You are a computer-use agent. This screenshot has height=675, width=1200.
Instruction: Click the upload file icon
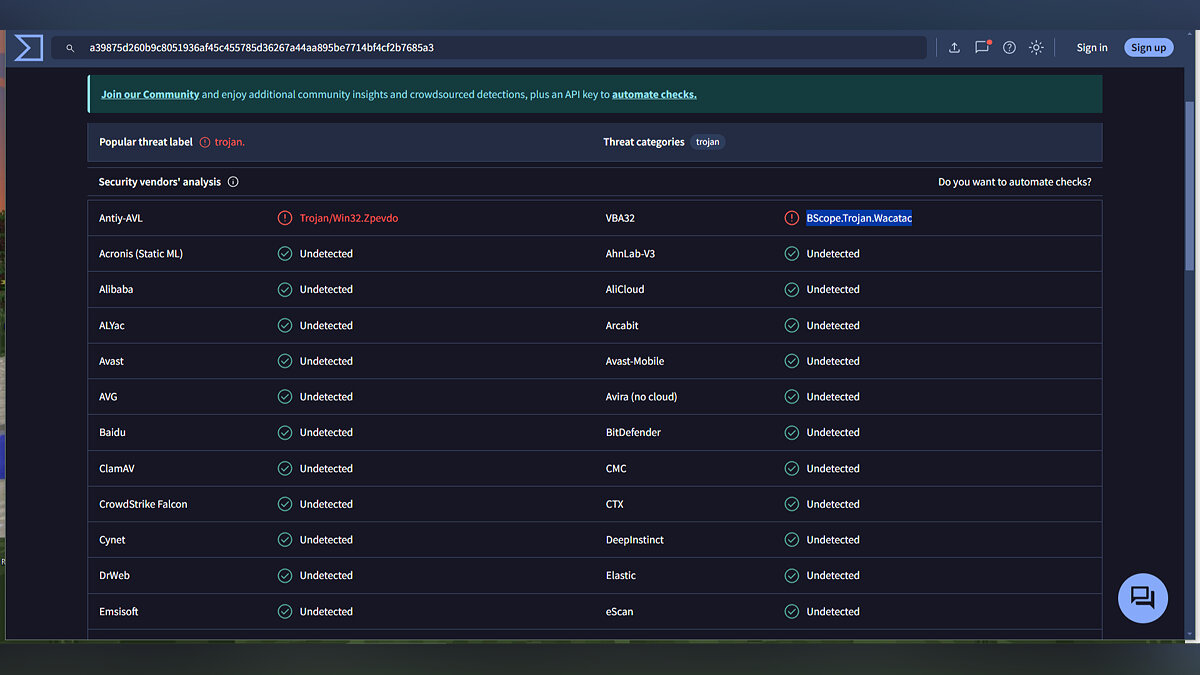[x=954, y=48]
